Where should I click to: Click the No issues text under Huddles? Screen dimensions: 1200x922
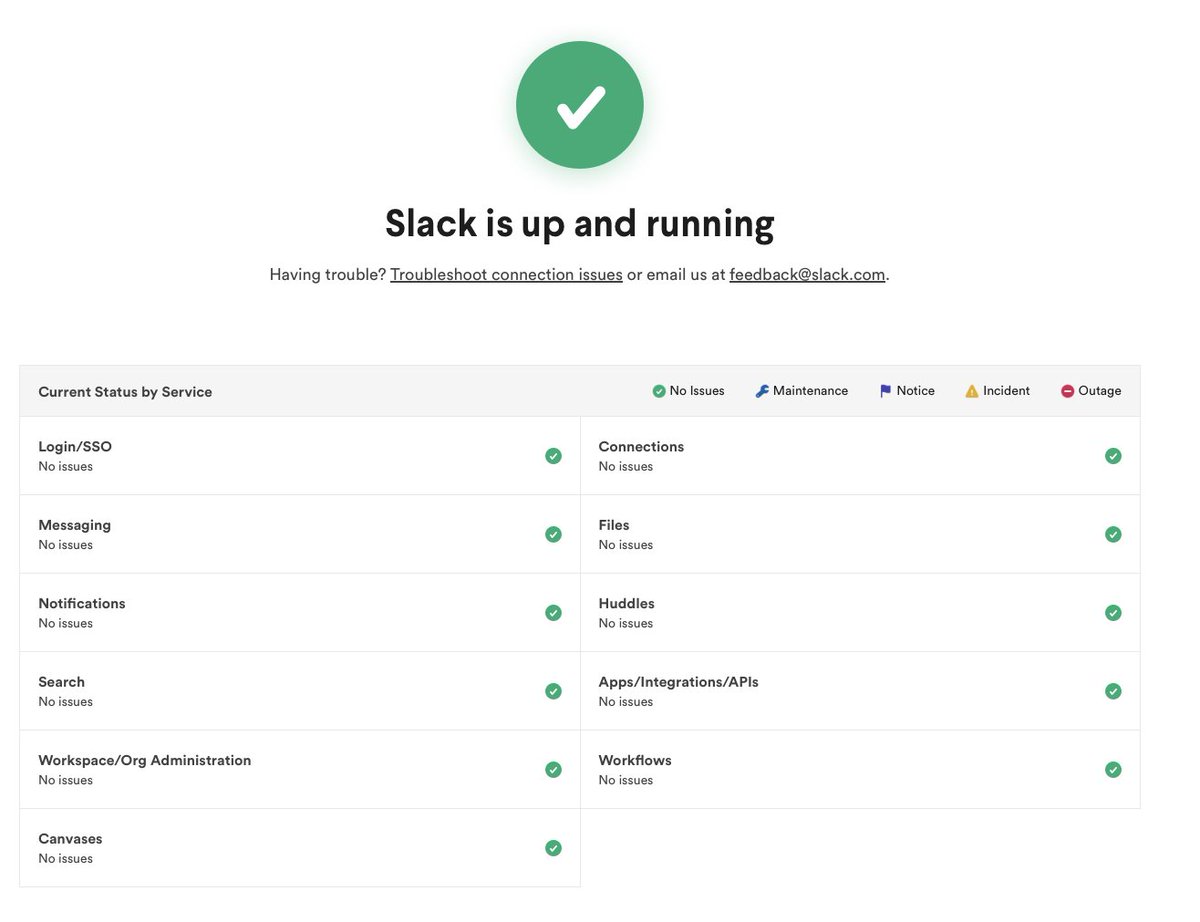(x=626, y=624)
